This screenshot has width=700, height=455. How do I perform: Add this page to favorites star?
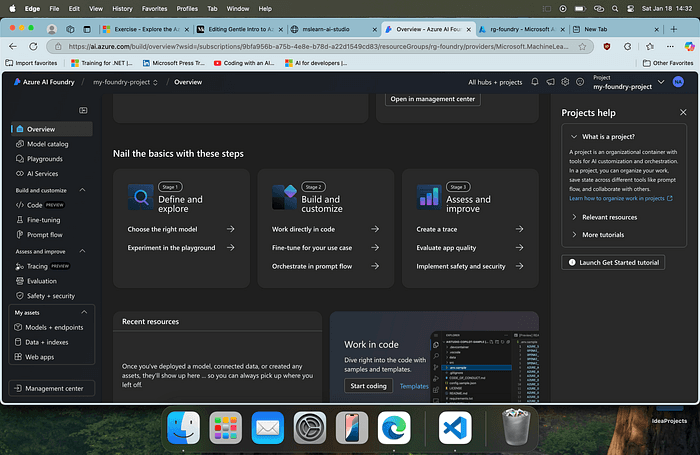coord(582,46)
